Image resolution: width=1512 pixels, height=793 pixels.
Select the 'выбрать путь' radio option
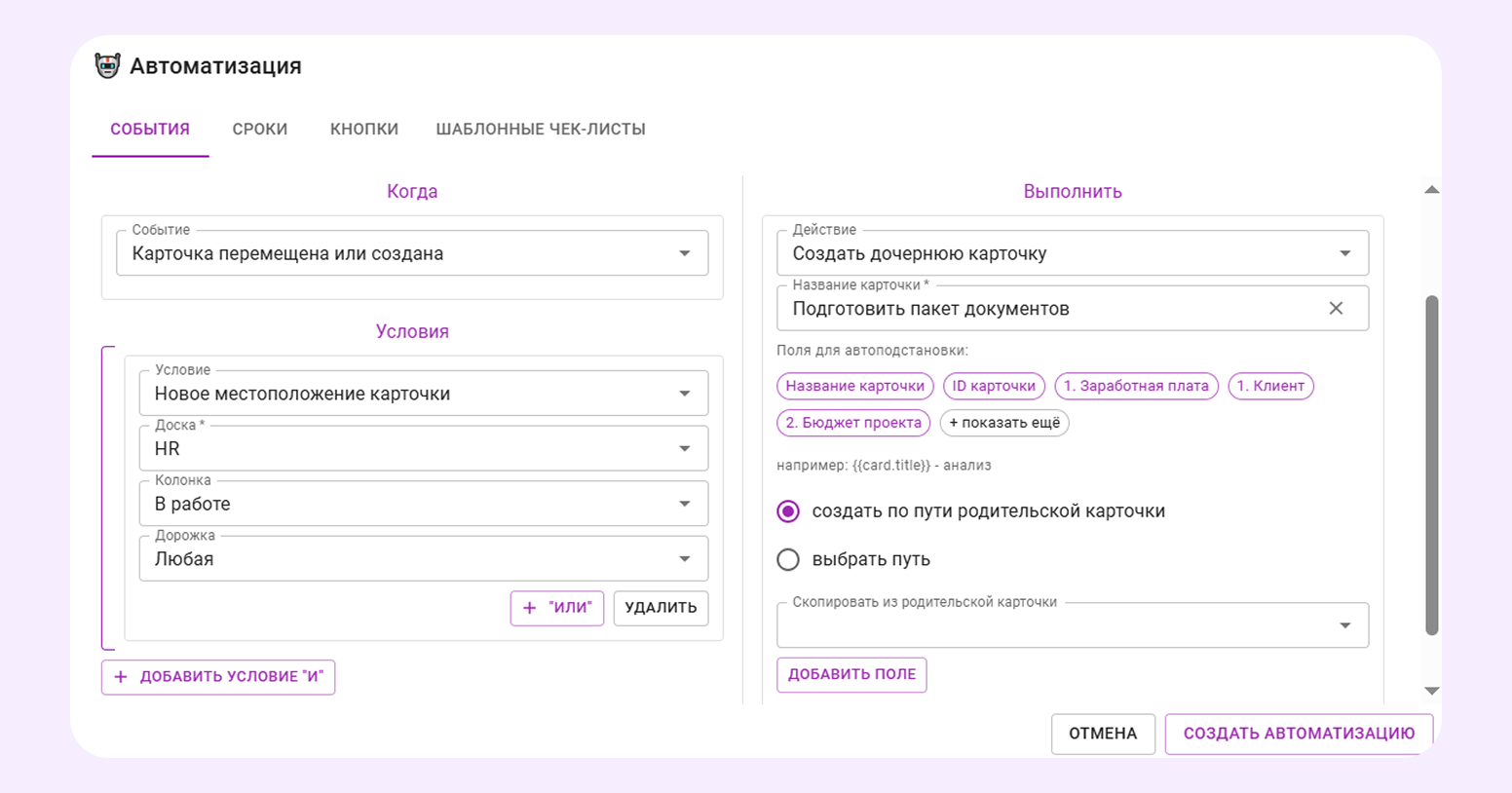pos(788,559)
